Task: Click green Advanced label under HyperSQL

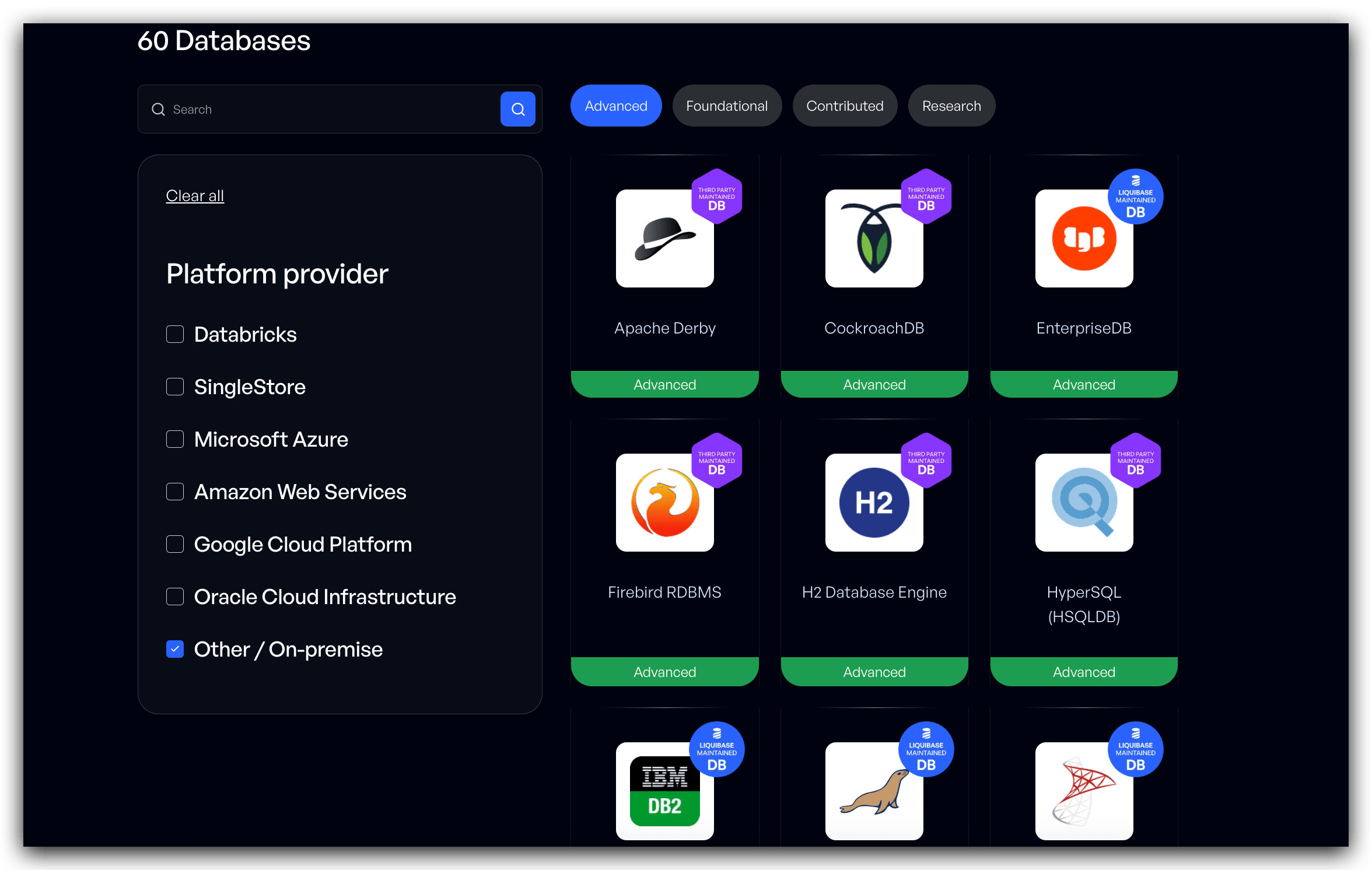Action: (1084, 672)
